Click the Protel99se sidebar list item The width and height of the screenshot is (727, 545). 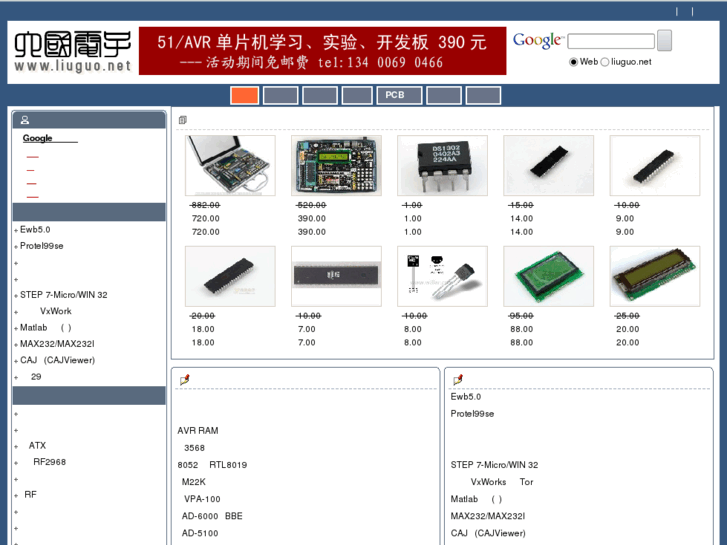[x=42, y=246]
